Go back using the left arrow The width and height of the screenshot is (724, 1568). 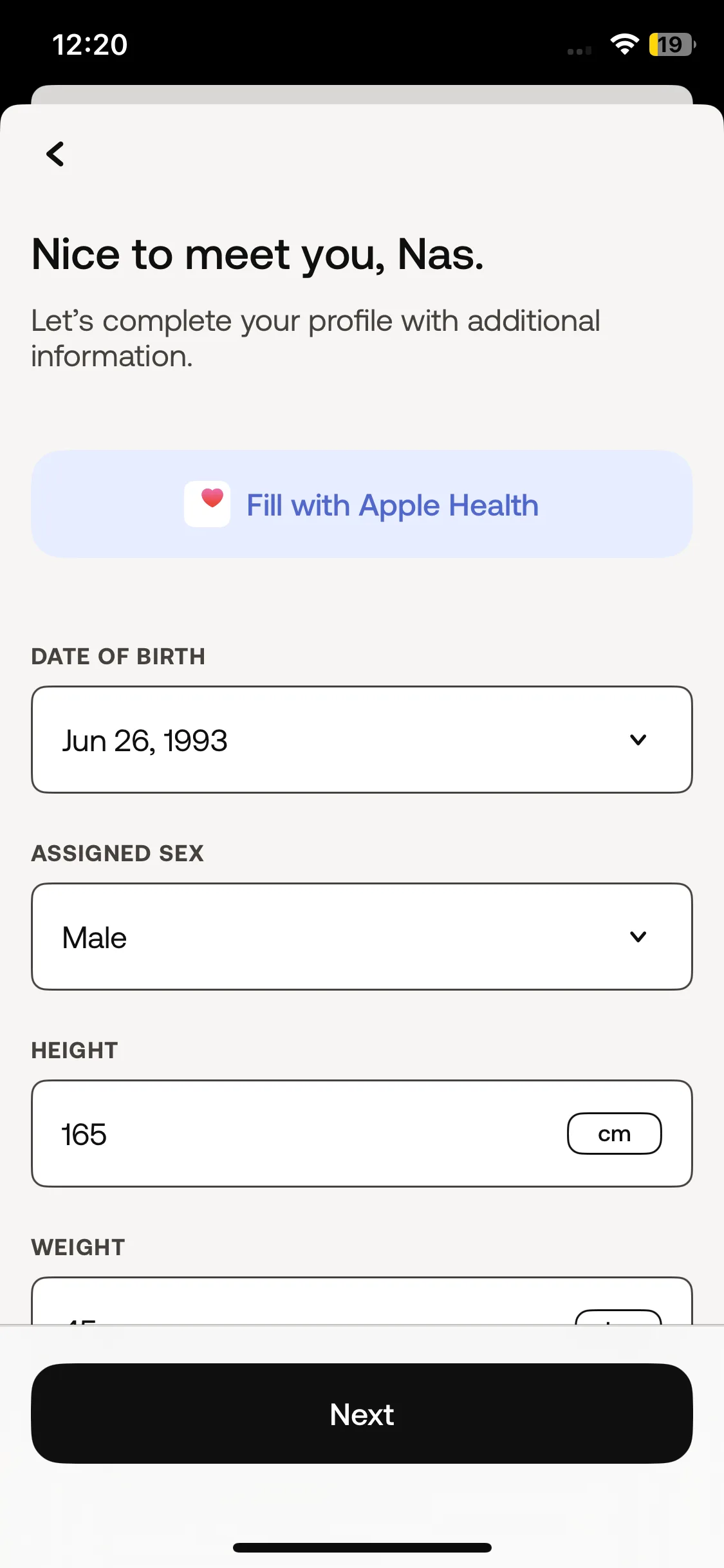(x=55, y=154)
